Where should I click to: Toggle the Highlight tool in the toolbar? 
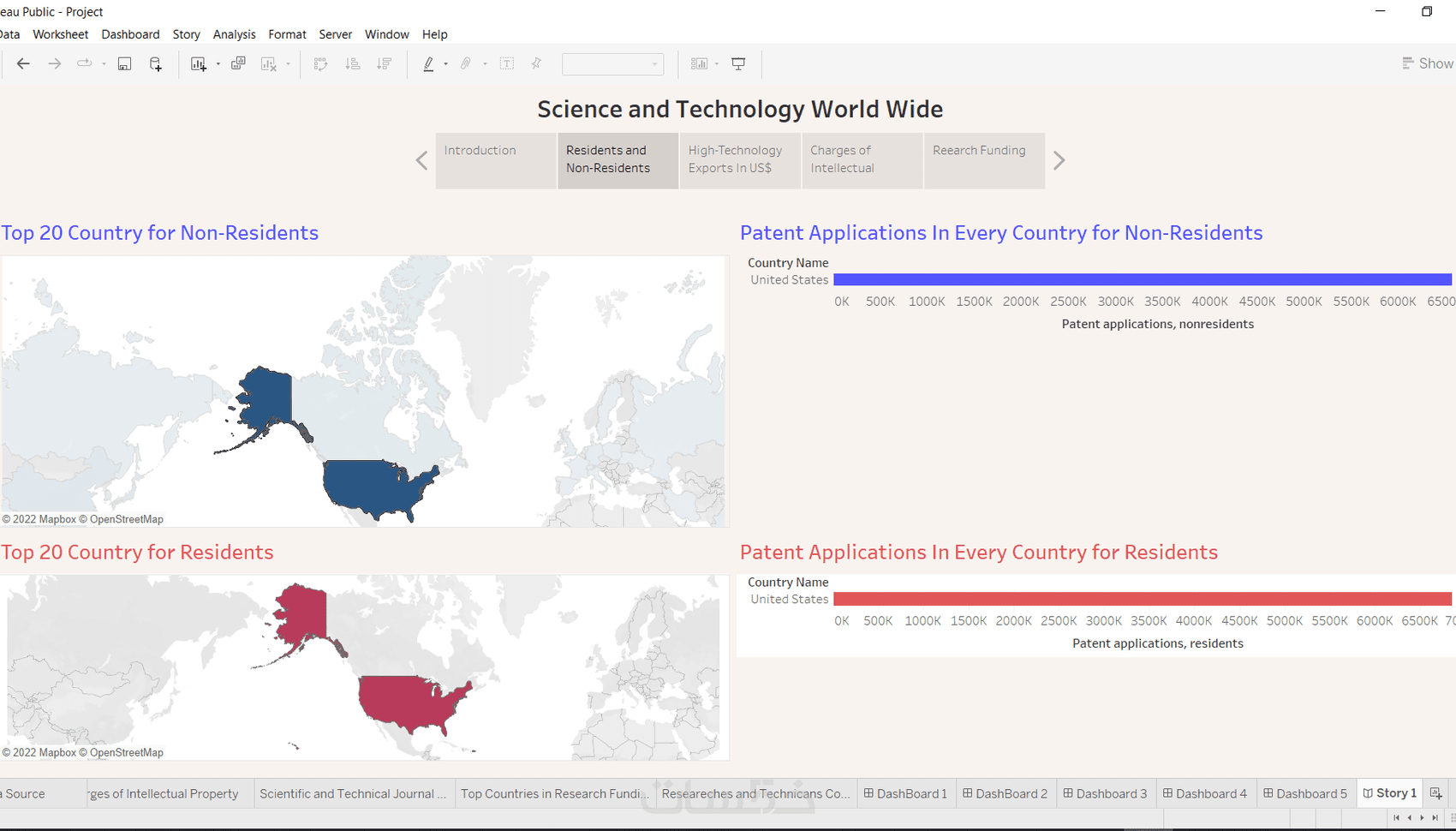click(x=428, y=63)
